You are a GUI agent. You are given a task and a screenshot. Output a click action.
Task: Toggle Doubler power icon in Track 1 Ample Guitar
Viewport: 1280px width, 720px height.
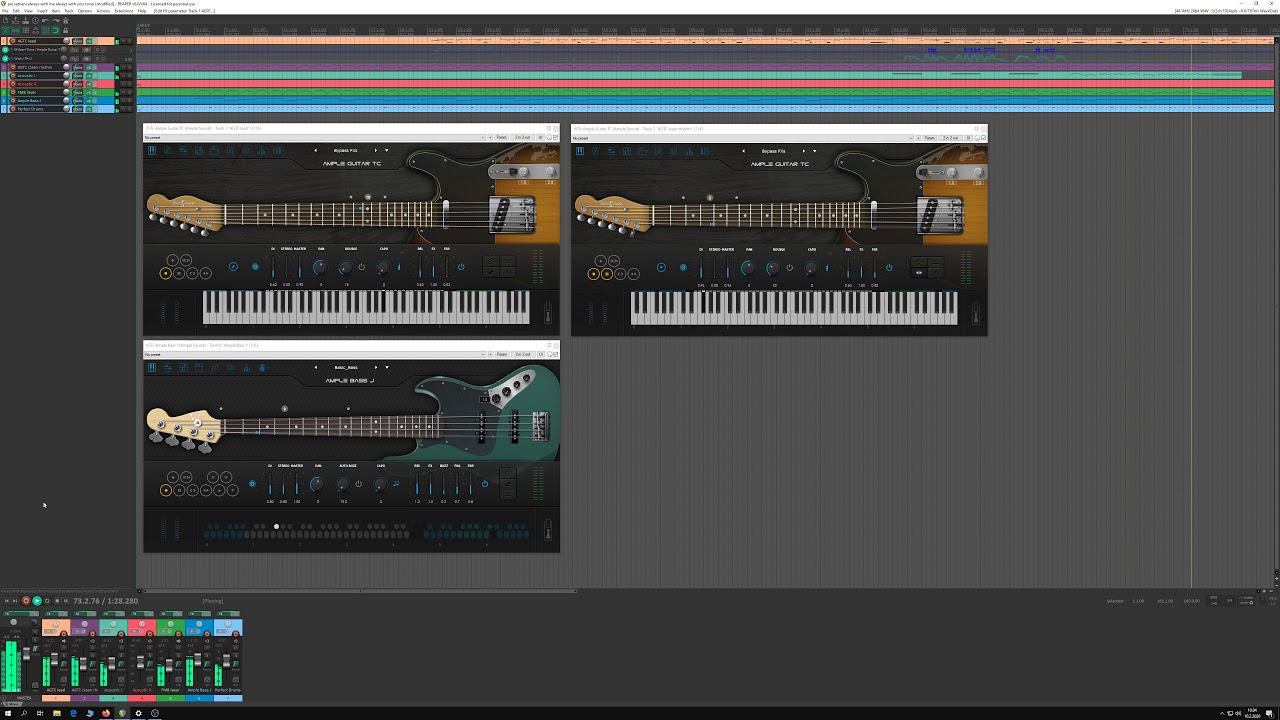click(361, 267)
